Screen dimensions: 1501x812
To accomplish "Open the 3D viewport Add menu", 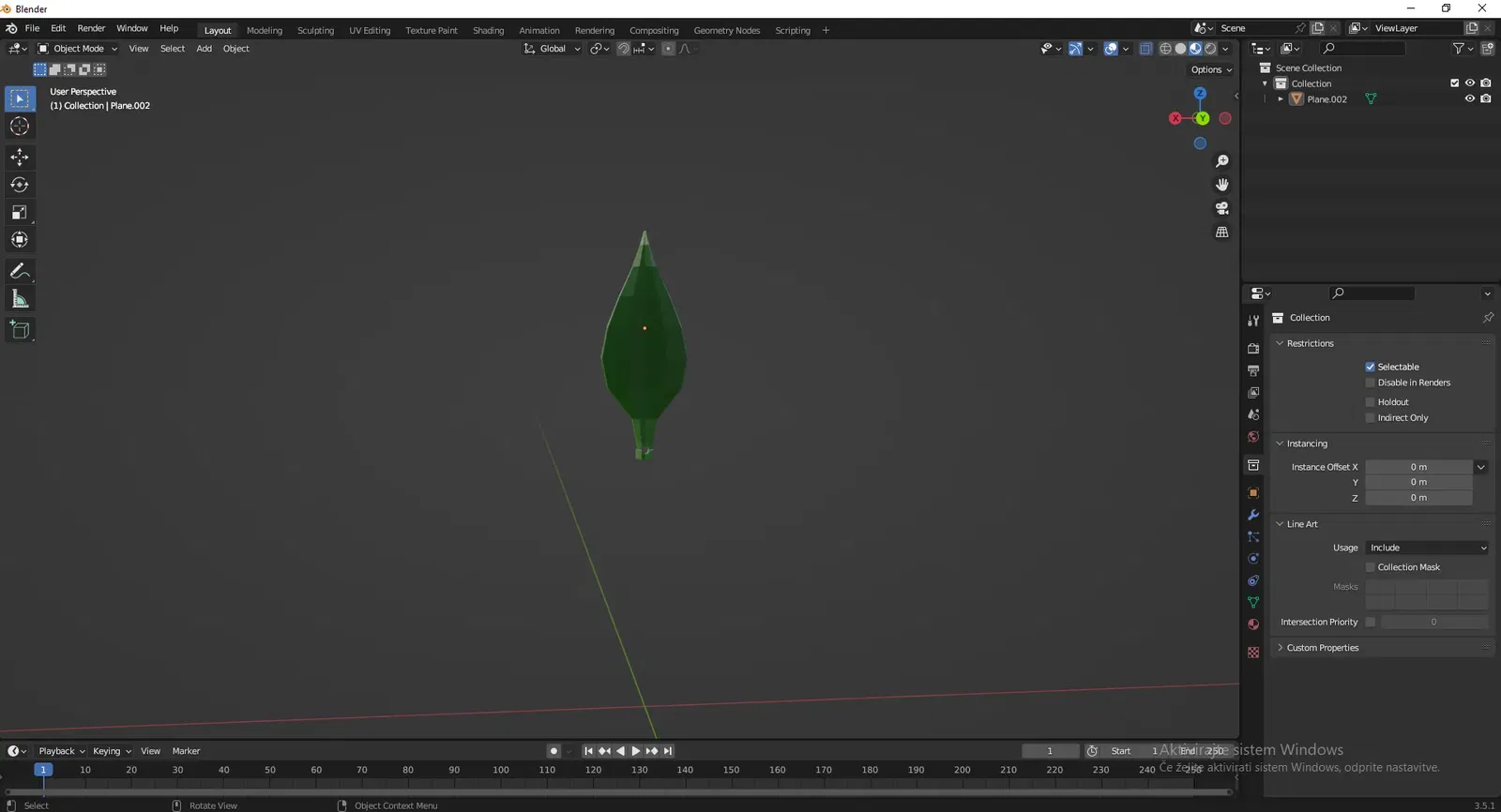I will [204, 49].
